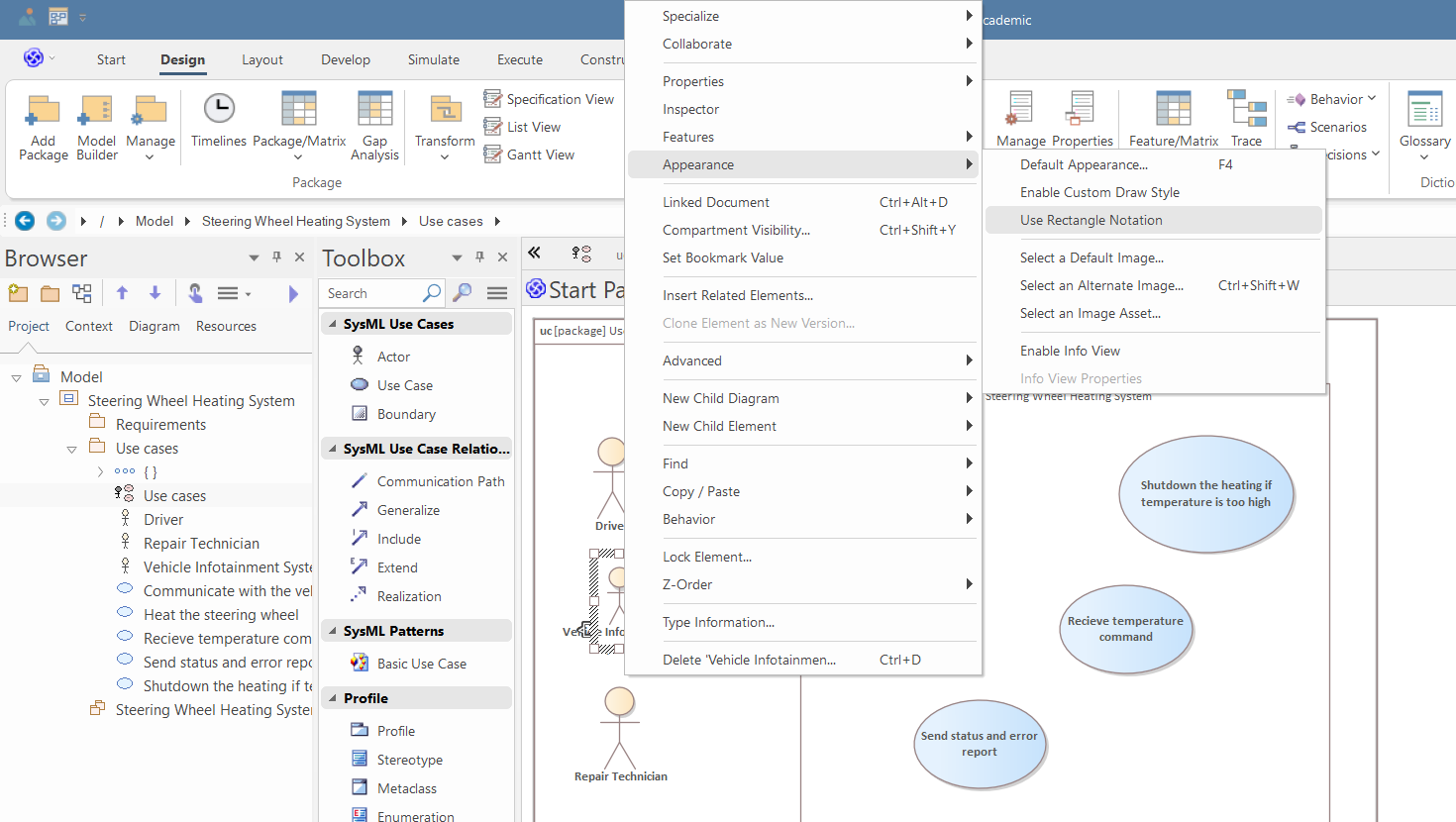This screenshot has height=822, width=1456.
Task: Open the Toolbox hamburger menu
Action: tap(497, 293)
